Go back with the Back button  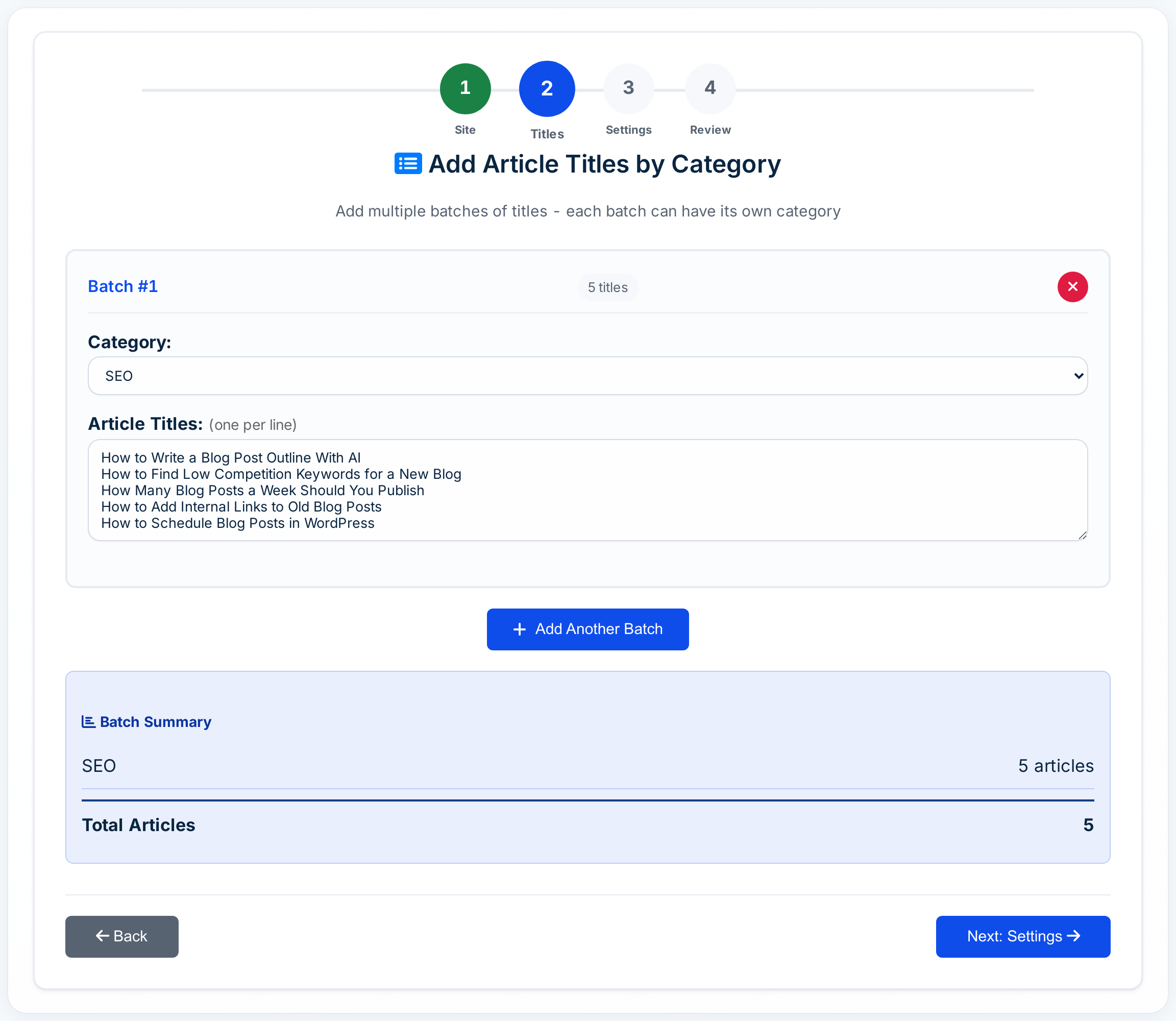pyautogui.click(x=122, y=936)
